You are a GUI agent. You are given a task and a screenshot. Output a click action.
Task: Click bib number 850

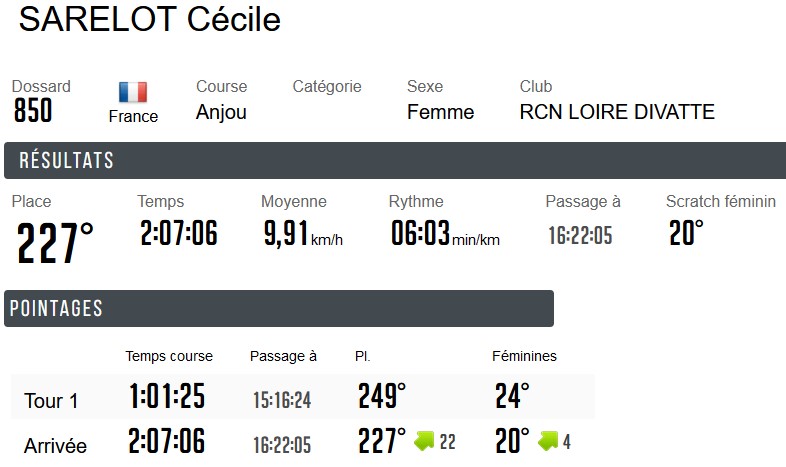tap(33, 111)
